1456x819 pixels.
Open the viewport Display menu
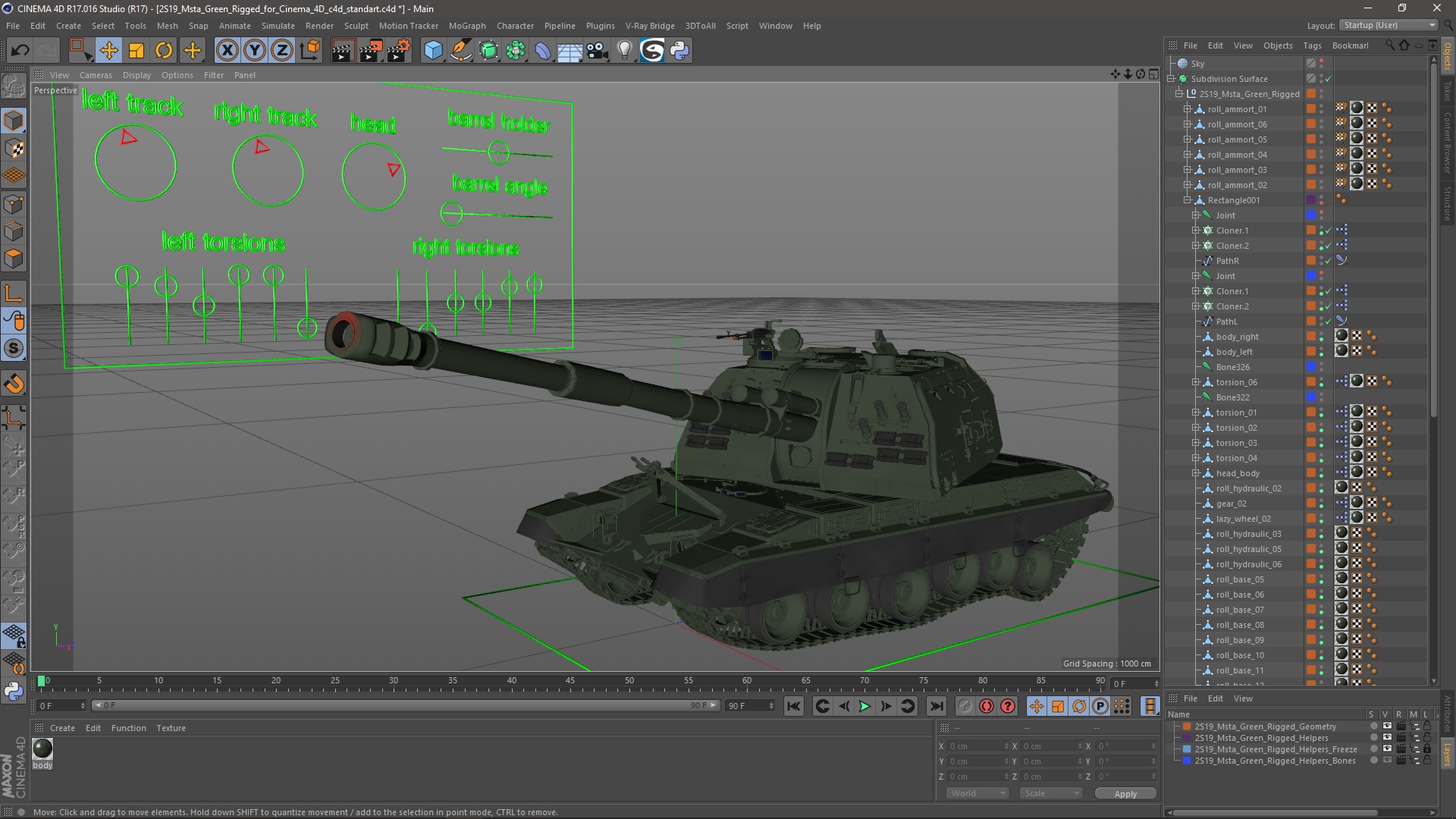click(x=136, y=75)
